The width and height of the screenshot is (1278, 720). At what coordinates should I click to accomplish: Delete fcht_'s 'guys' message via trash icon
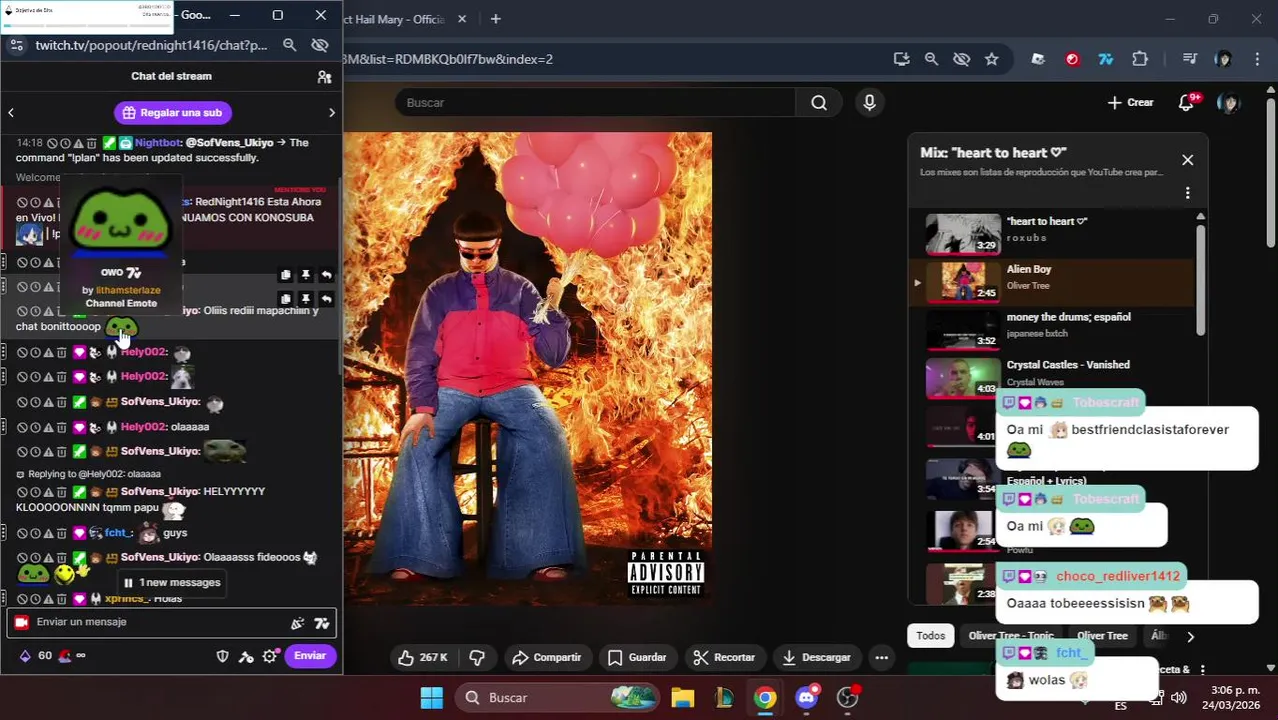[x=61, y=533]
